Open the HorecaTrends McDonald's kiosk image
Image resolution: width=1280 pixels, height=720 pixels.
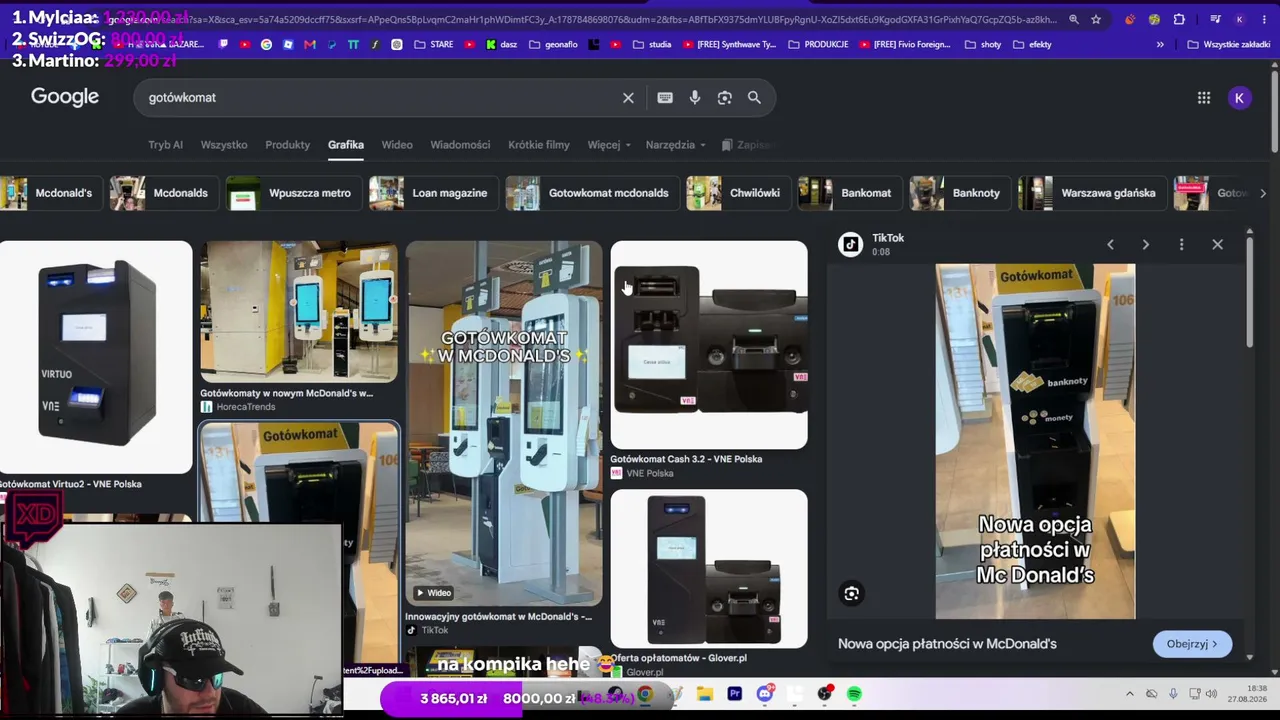point(299,312)
